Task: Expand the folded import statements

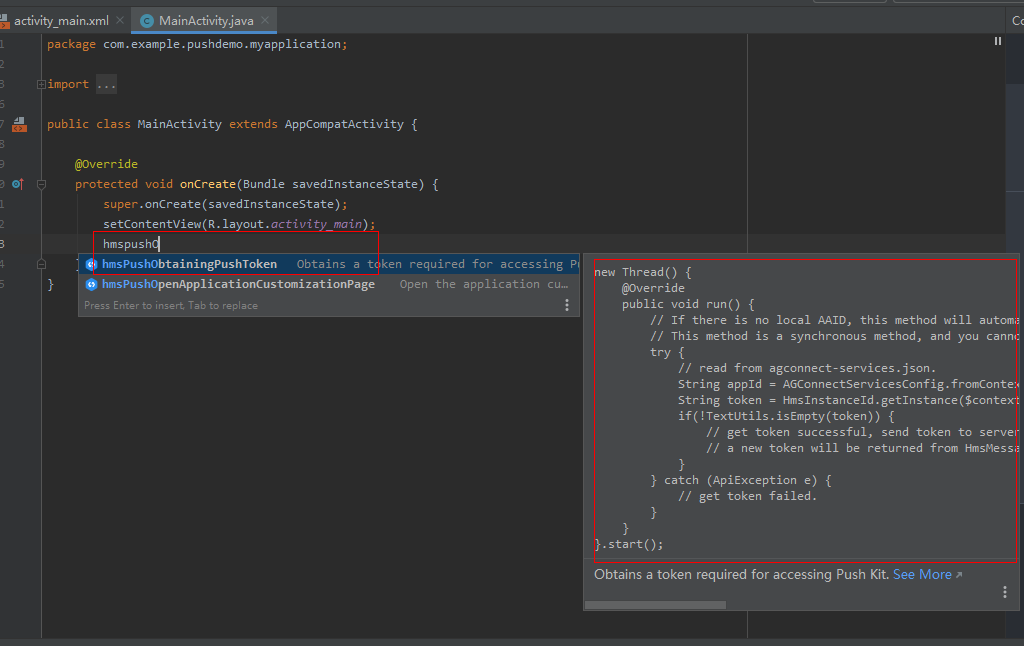Action: click(x=41, y=85)
